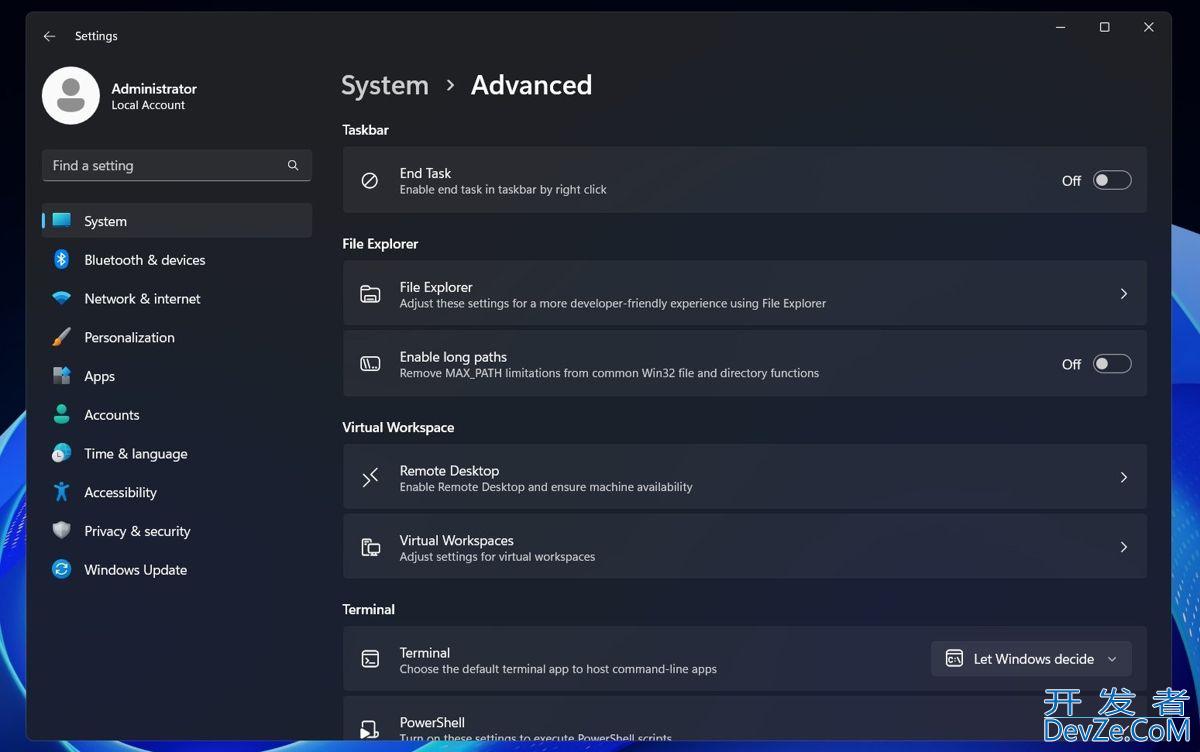This screenshot has height=752, width=1200.
Task: Click the Time & language globe icon
Action: (61, 453)
